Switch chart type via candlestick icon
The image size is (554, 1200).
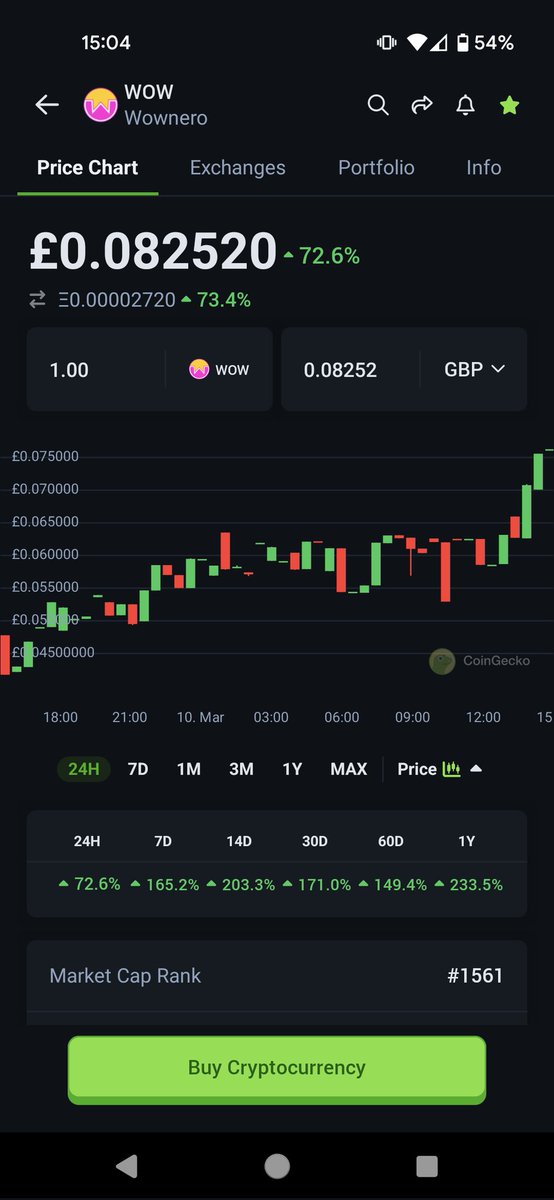[451, 769]
